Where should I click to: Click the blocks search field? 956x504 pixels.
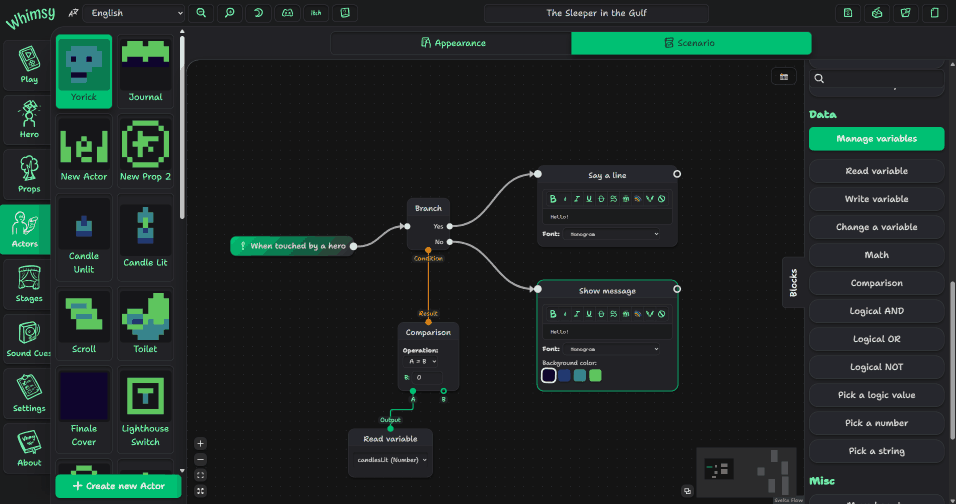(x=876, y=79)
